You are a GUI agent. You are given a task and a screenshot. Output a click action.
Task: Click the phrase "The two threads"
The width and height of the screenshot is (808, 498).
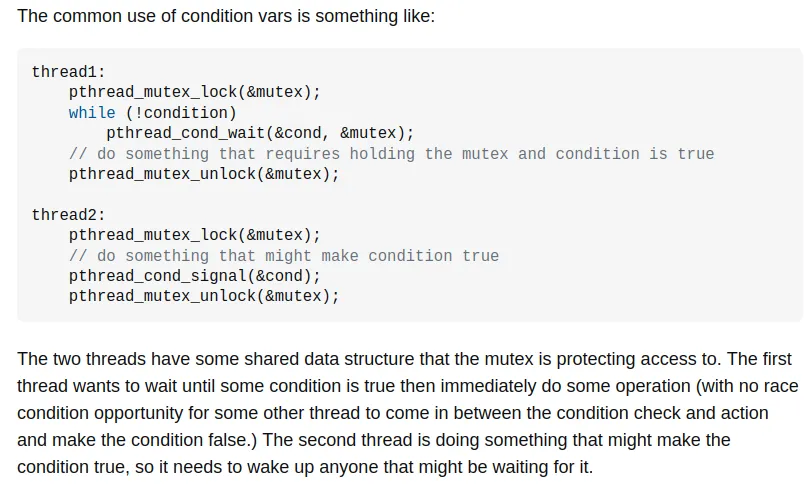(78, 359)
